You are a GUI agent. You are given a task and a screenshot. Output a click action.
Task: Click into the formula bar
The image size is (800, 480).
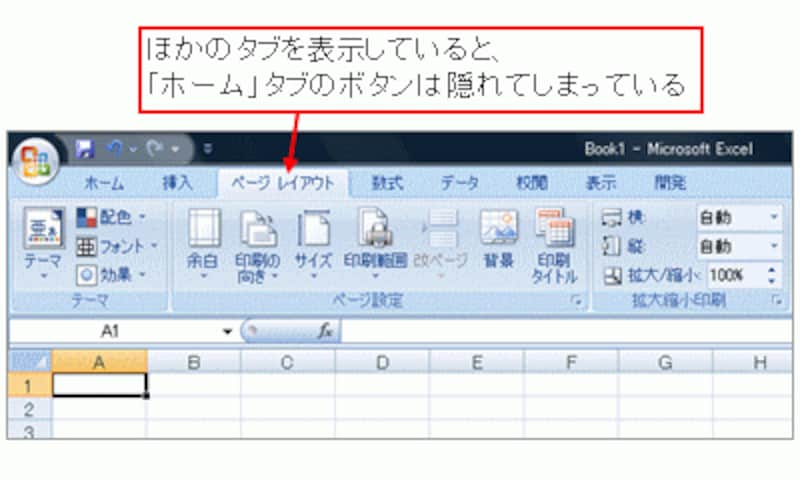click(566, 332)
